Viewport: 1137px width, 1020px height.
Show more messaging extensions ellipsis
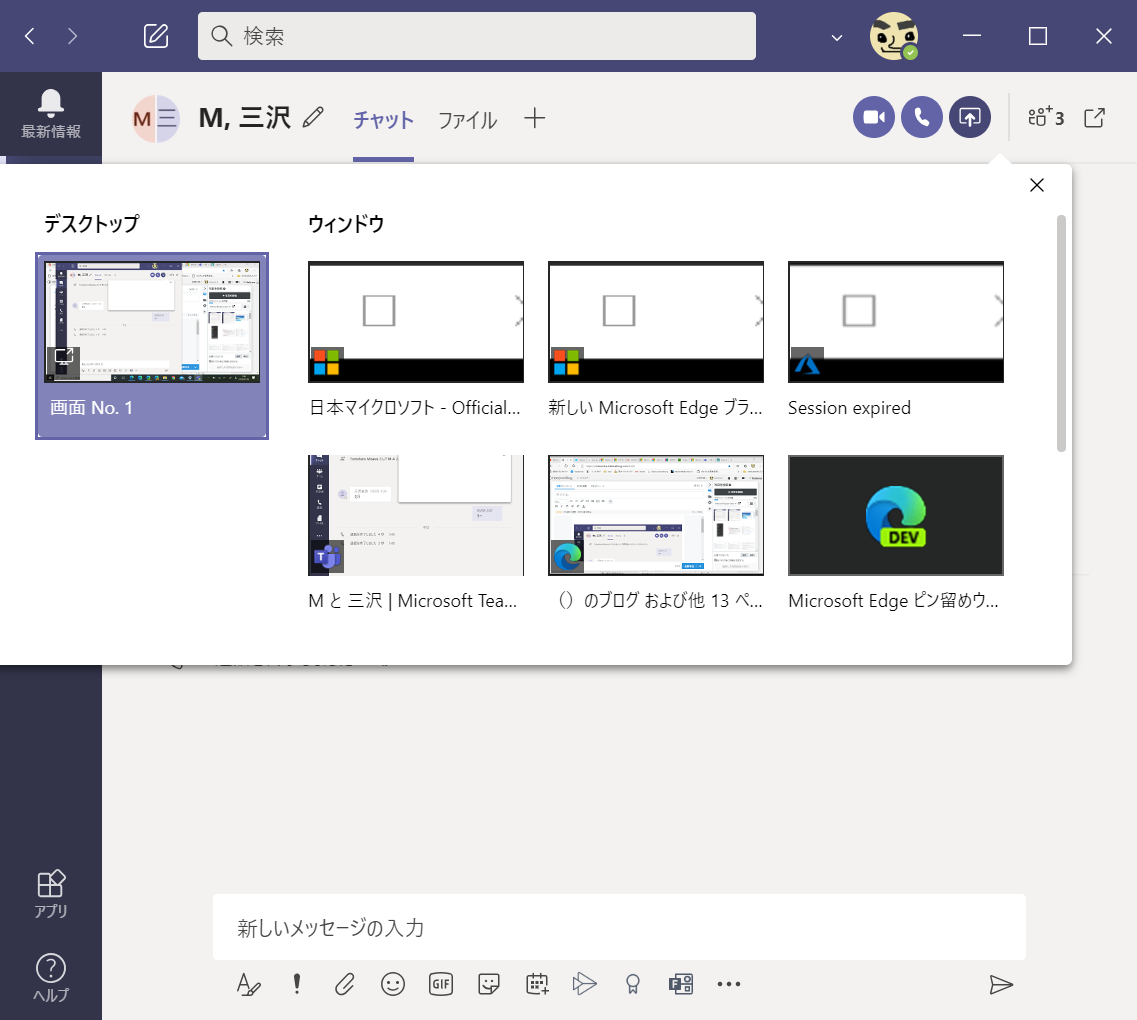click(729, 984)
